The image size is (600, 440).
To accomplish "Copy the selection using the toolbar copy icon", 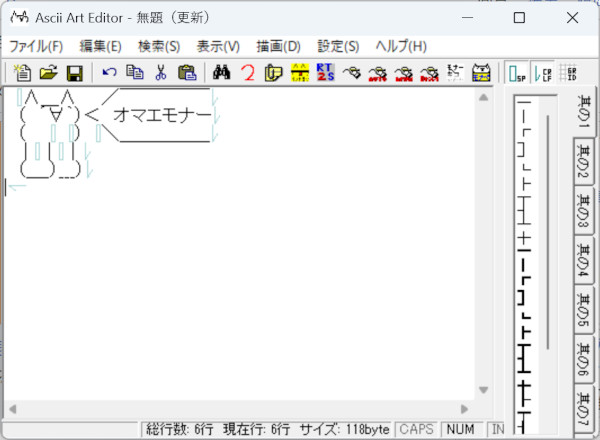I will pyautogui.click(x=135, y=72).
